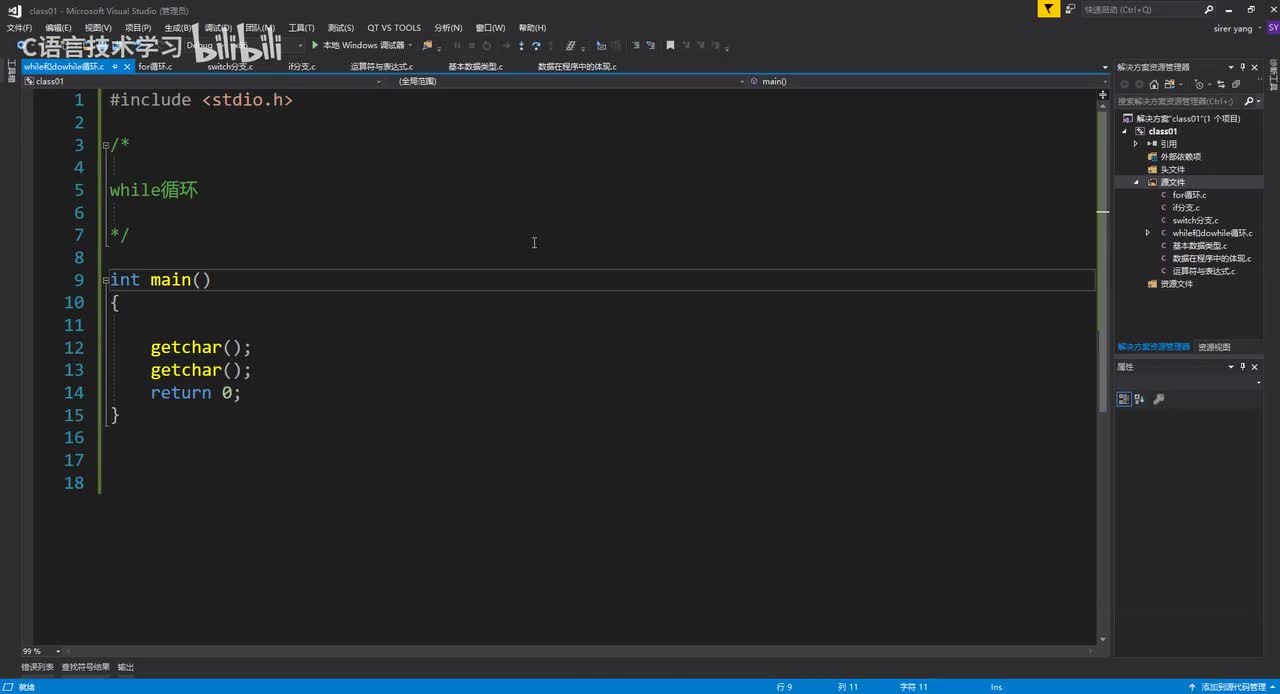Start the Local Windows Debugger

pyautogui.click(x=359, y=45)
